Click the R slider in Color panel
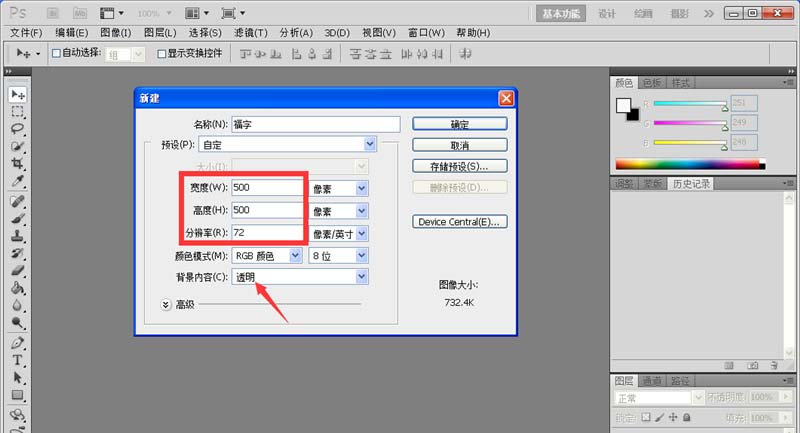800x433 pixels. point(690,104)
